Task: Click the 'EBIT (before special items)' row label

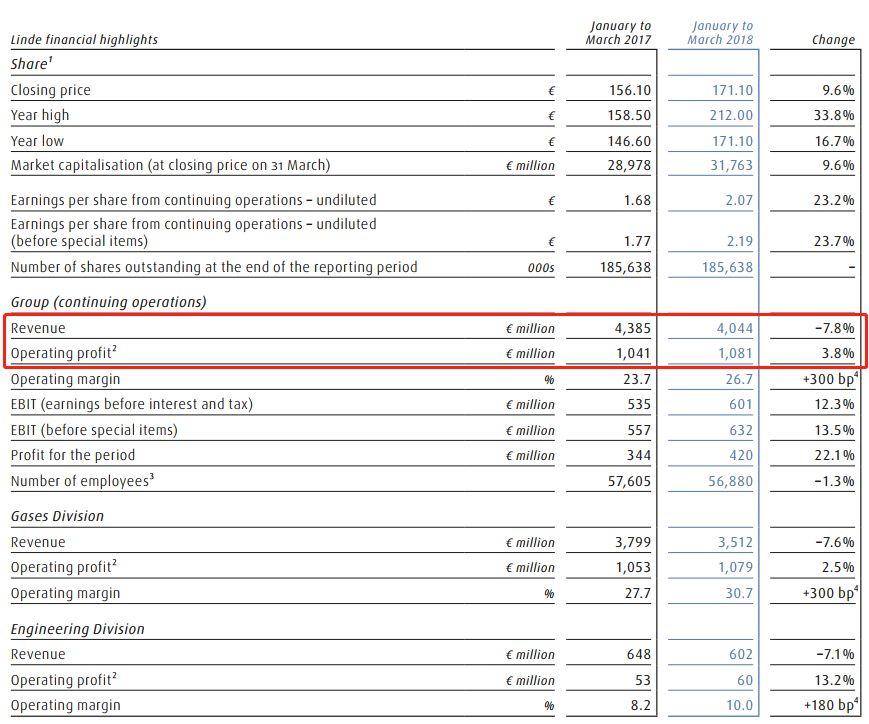Action: click(x=94, y=430)
